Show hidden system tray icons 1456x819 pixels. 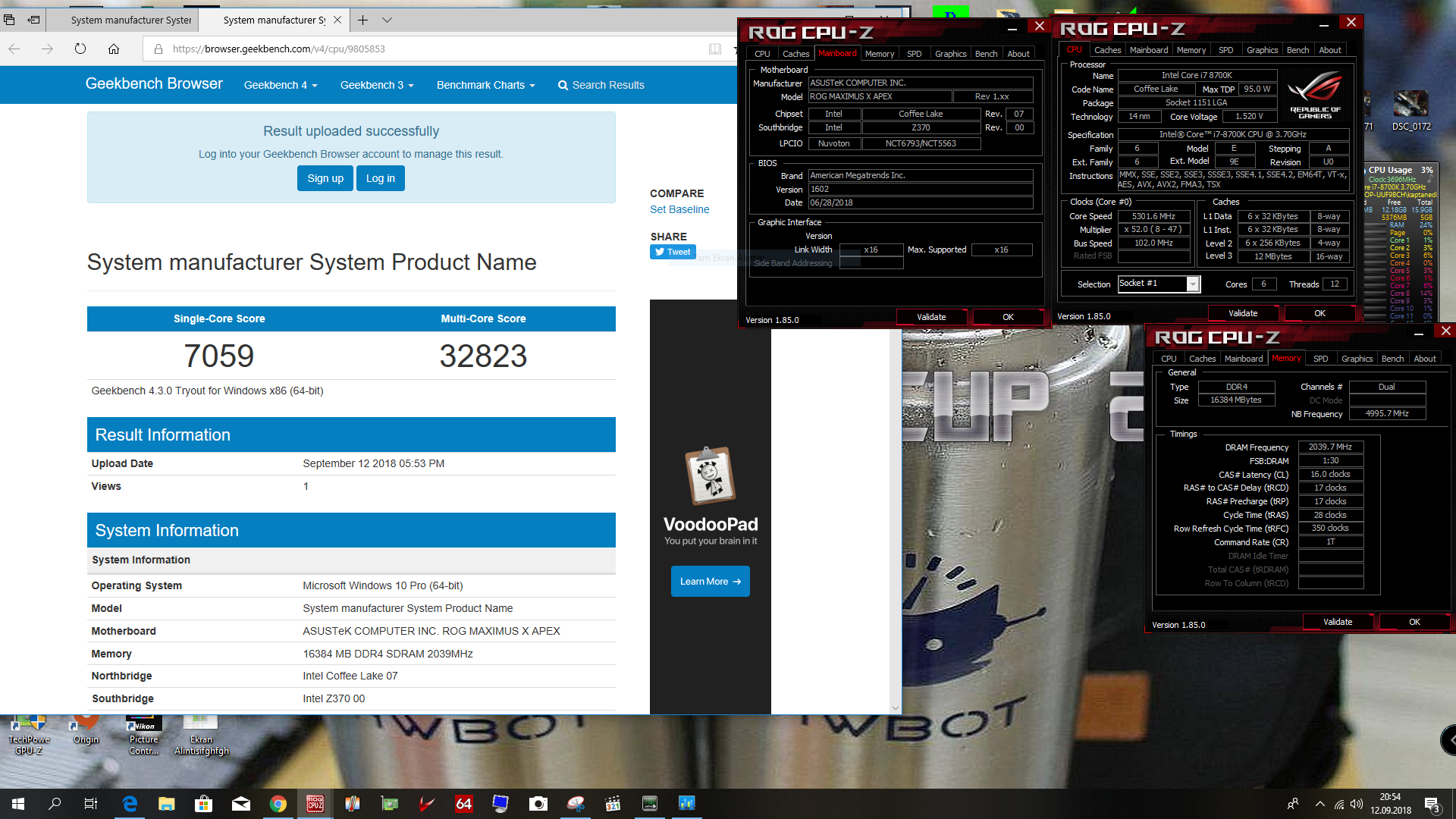1320,804
